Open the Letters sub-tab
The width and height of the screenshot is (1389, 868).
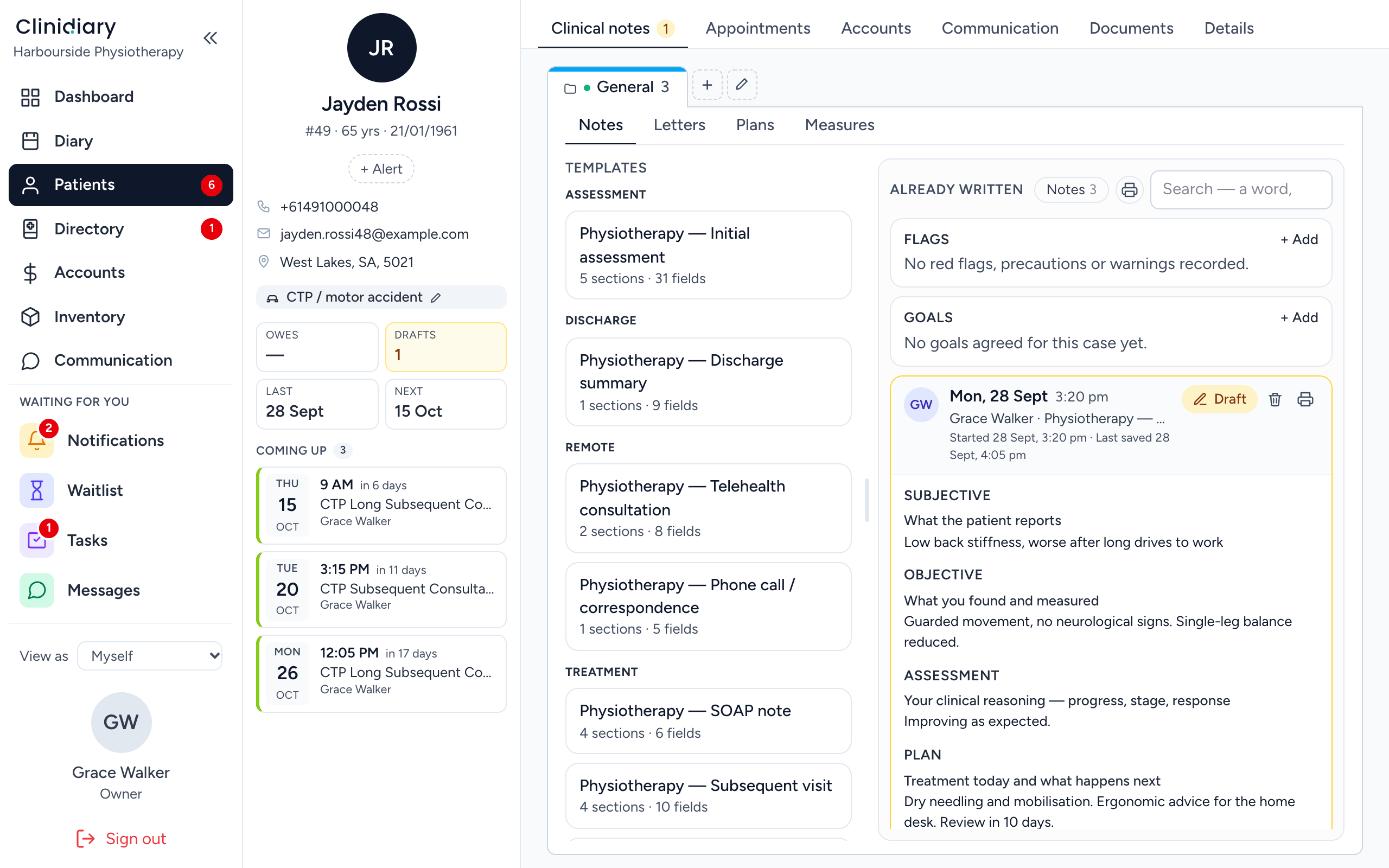click(x=679, y=125)
